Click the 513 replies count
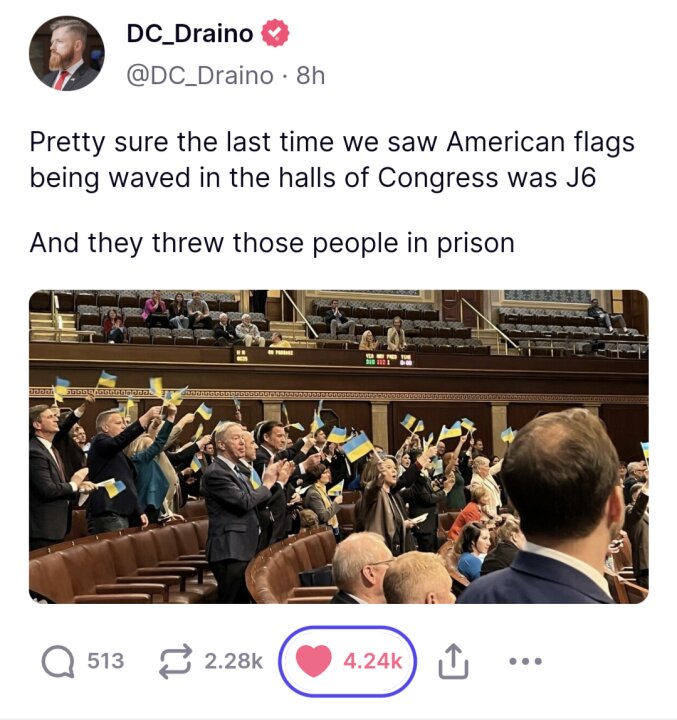The height and width of the screenshot is (720, 677). (x=106, y=661)
